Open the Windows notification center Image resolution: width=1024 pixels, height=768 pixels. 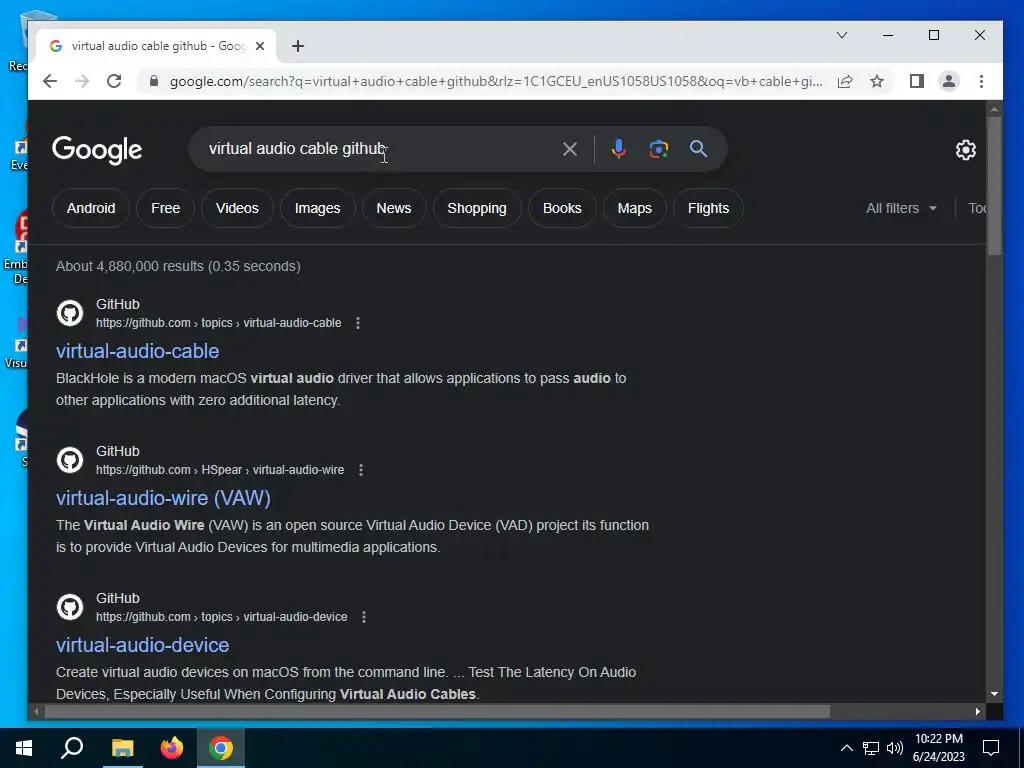991,748
